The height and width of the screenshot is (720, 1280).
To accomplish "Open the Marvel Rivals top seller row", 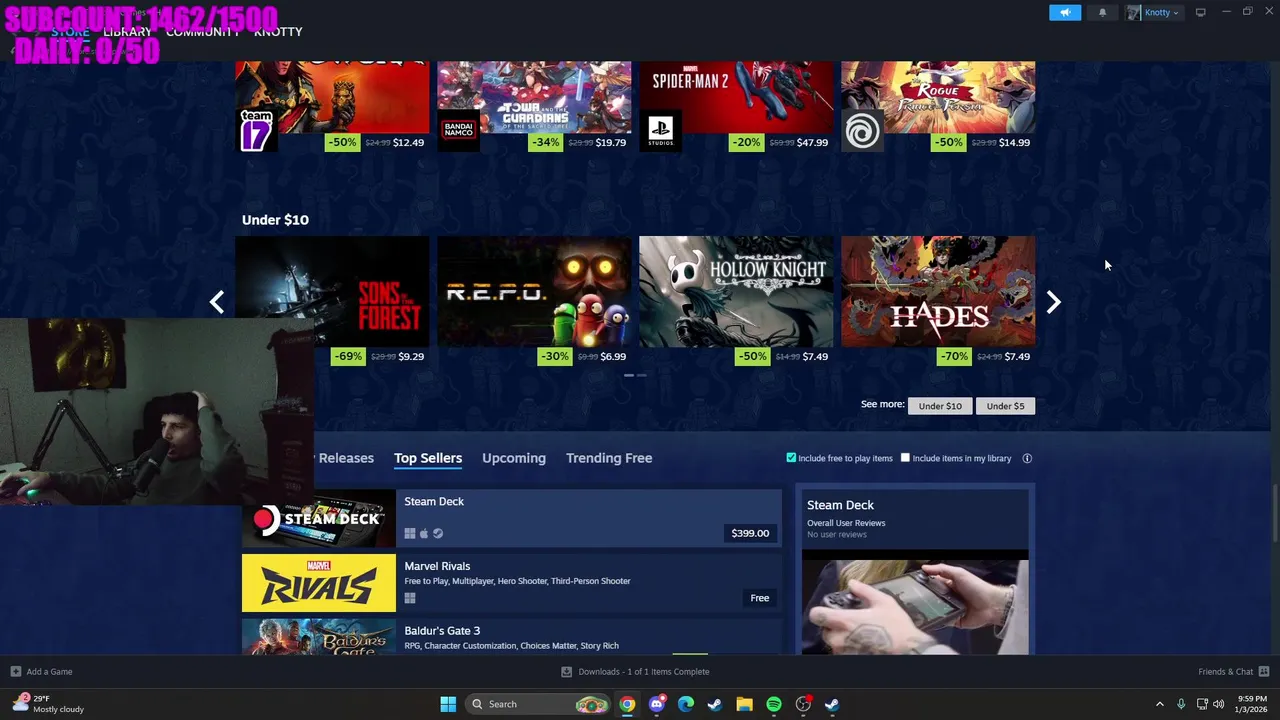I will [x=511, y=583].
